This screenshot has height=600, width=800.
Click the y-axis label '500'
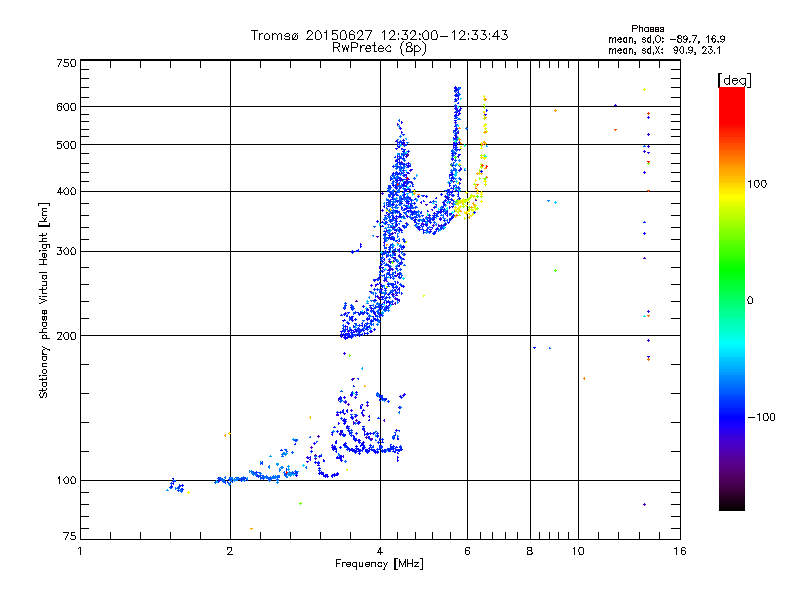66,145
